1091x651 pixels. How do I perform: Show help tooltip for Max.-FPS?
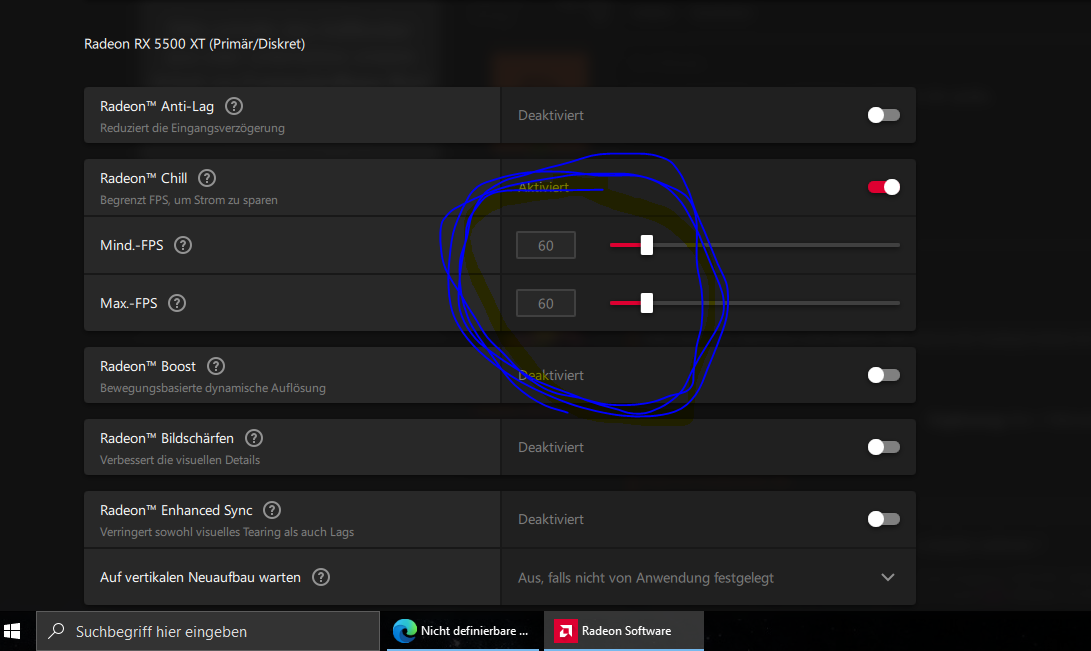[x=177, y=303]
